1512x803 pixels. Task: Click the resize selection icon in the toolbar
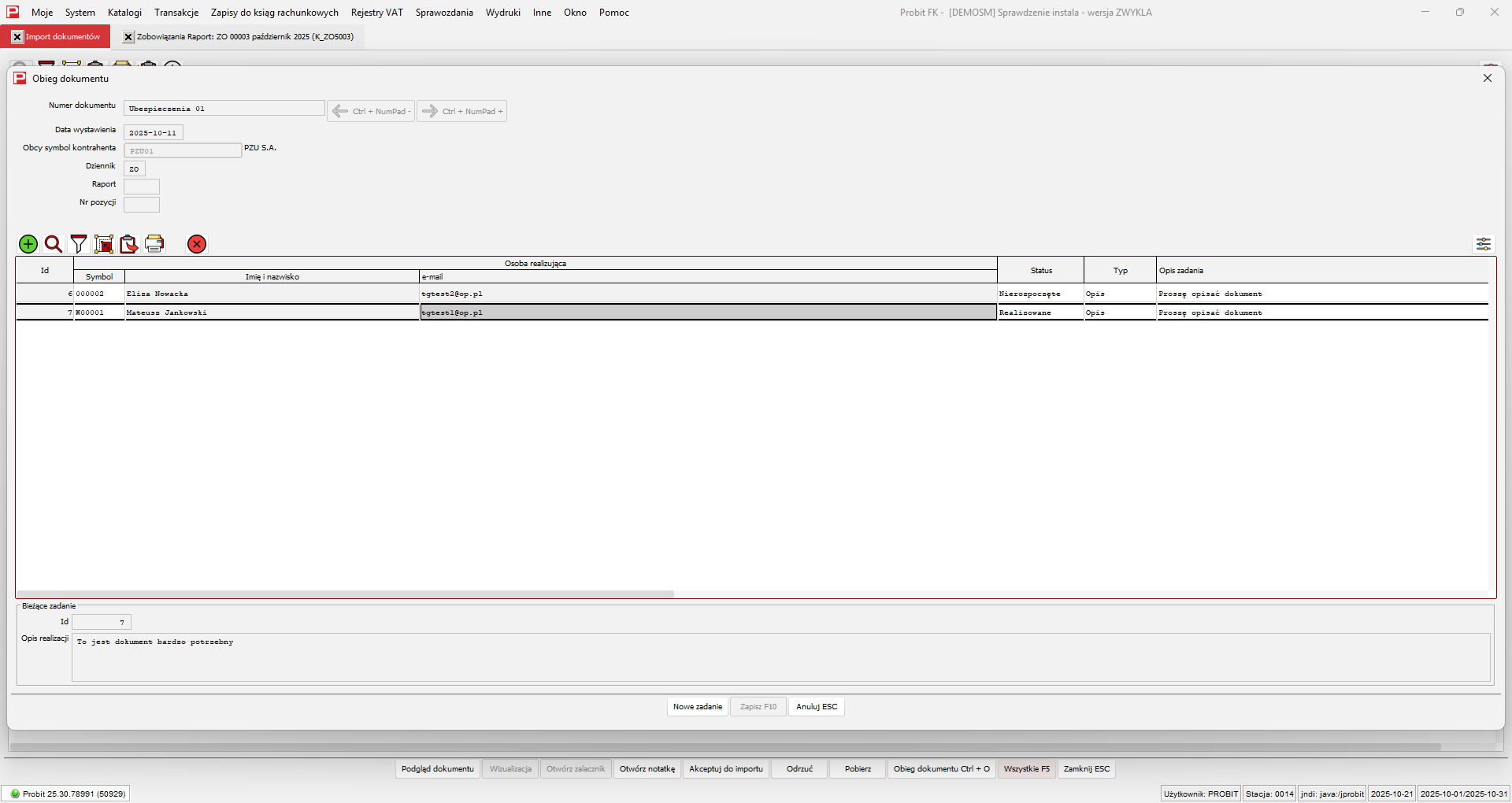click(x=104, y=244)
